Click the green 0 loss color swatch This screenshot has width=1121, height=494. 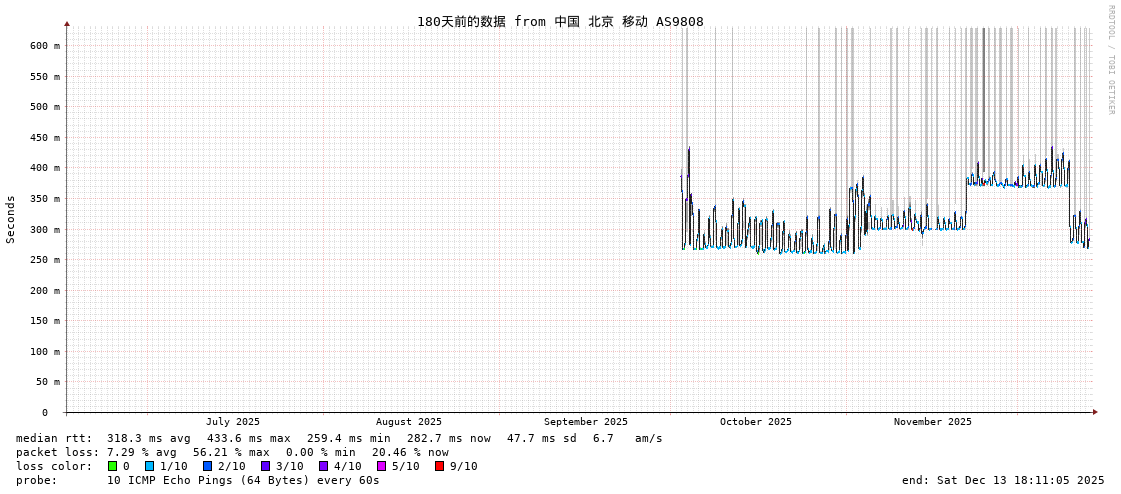click(x=113, y=466)
